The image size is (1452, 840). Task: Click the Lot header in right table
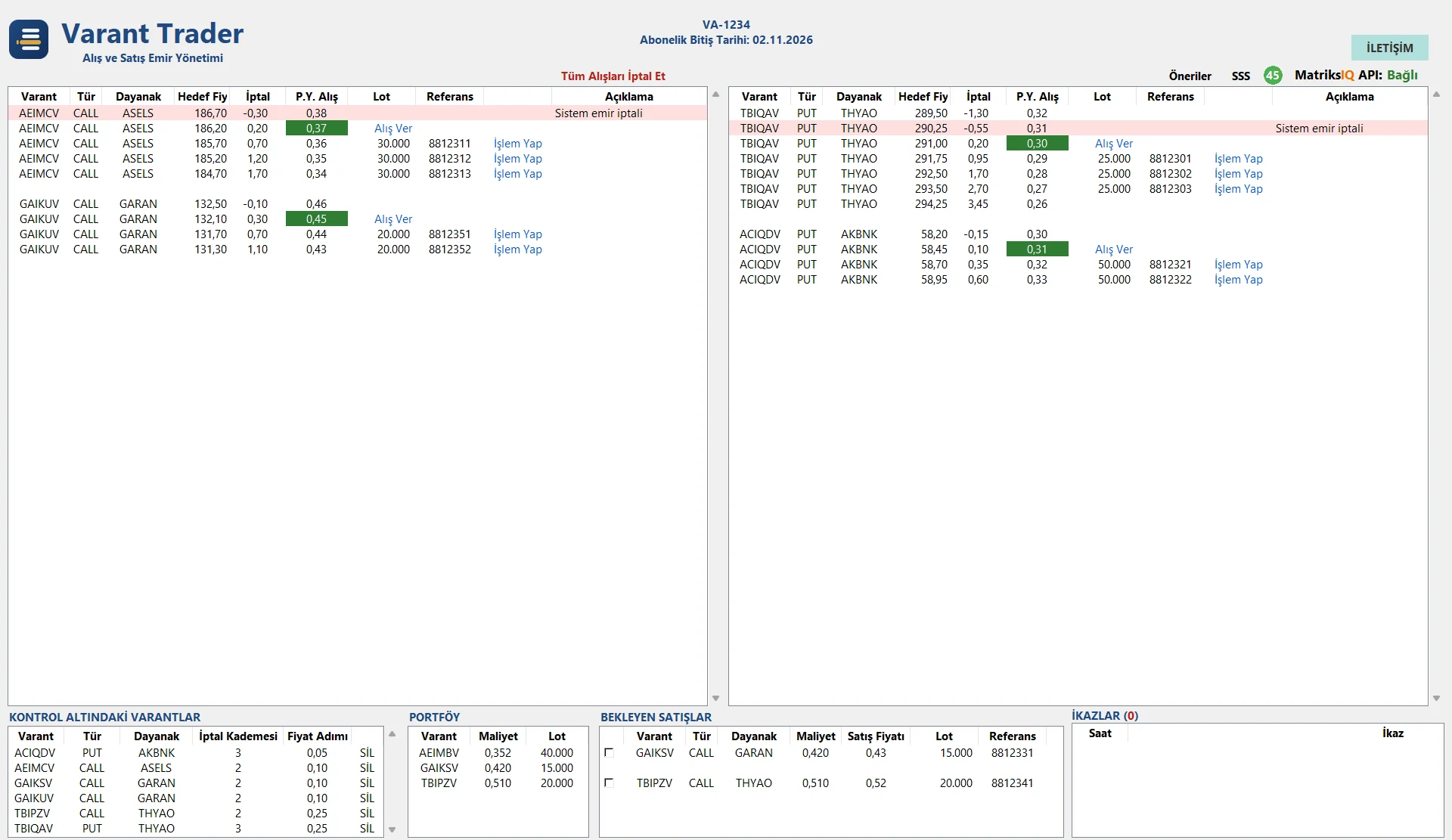click(1102, 96)
